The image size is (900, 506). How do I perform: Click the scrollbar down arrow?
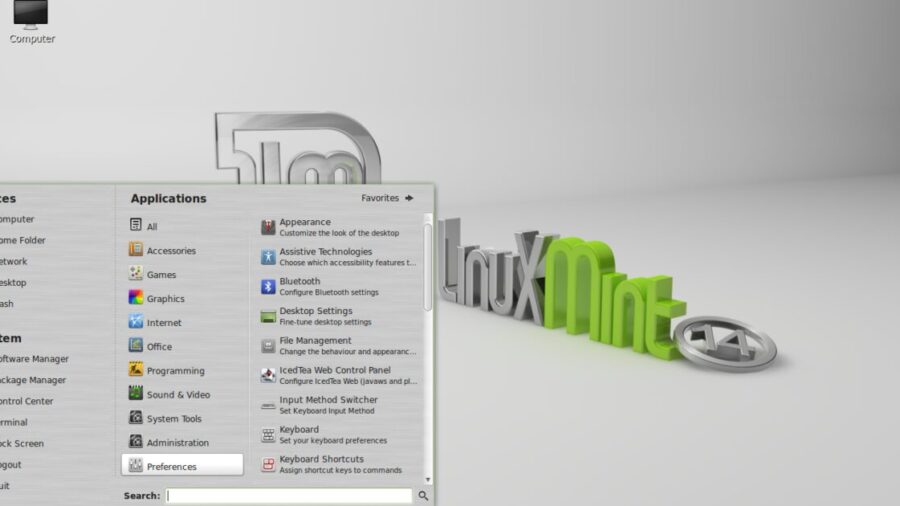pyautogui.click(x=428, y=480)
